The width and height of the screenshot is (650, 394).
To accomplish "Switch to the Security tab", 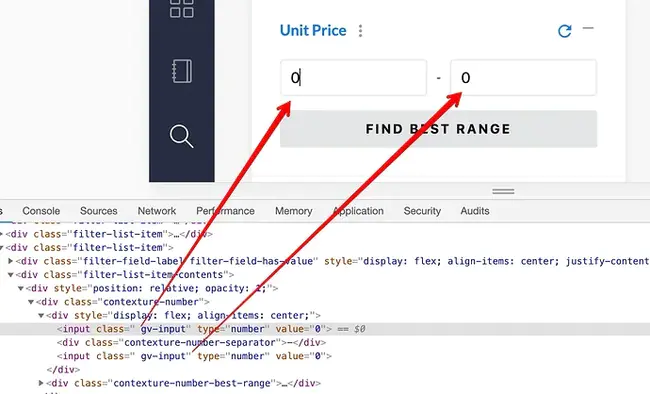I will pyautogui.click(x=422, y=211).
